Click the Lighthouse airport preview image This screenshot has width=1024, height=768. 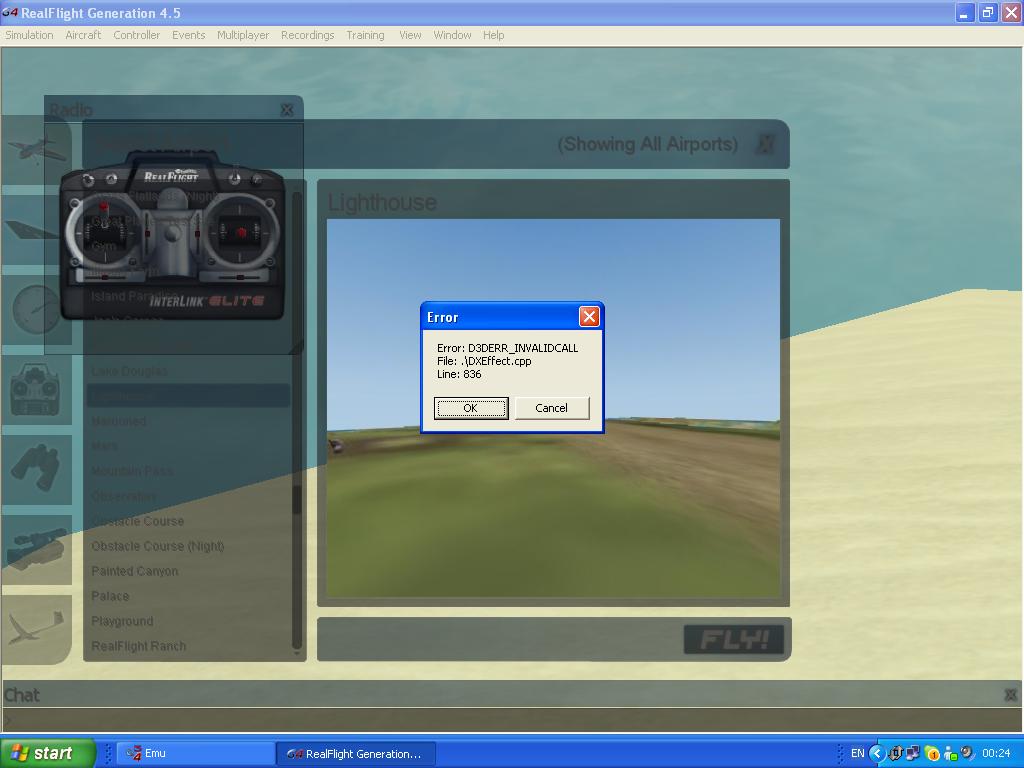click(553, 408)
